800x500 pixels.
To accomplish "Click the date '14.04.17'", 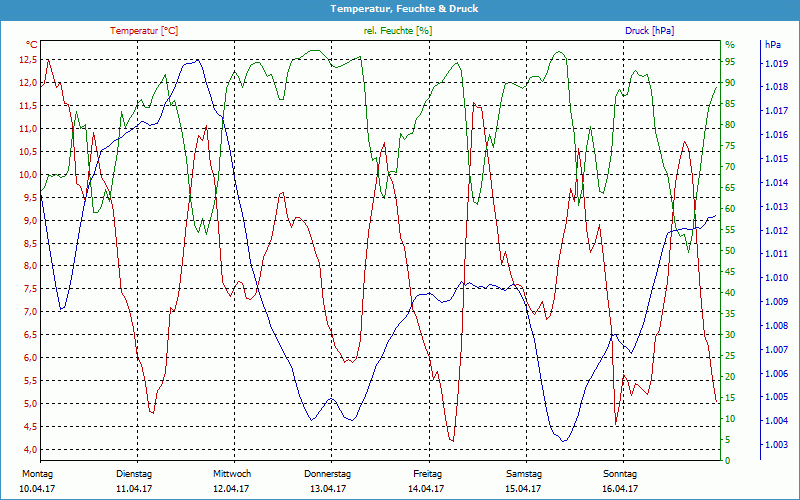I will pyautogui.click(x=426, y=489).
